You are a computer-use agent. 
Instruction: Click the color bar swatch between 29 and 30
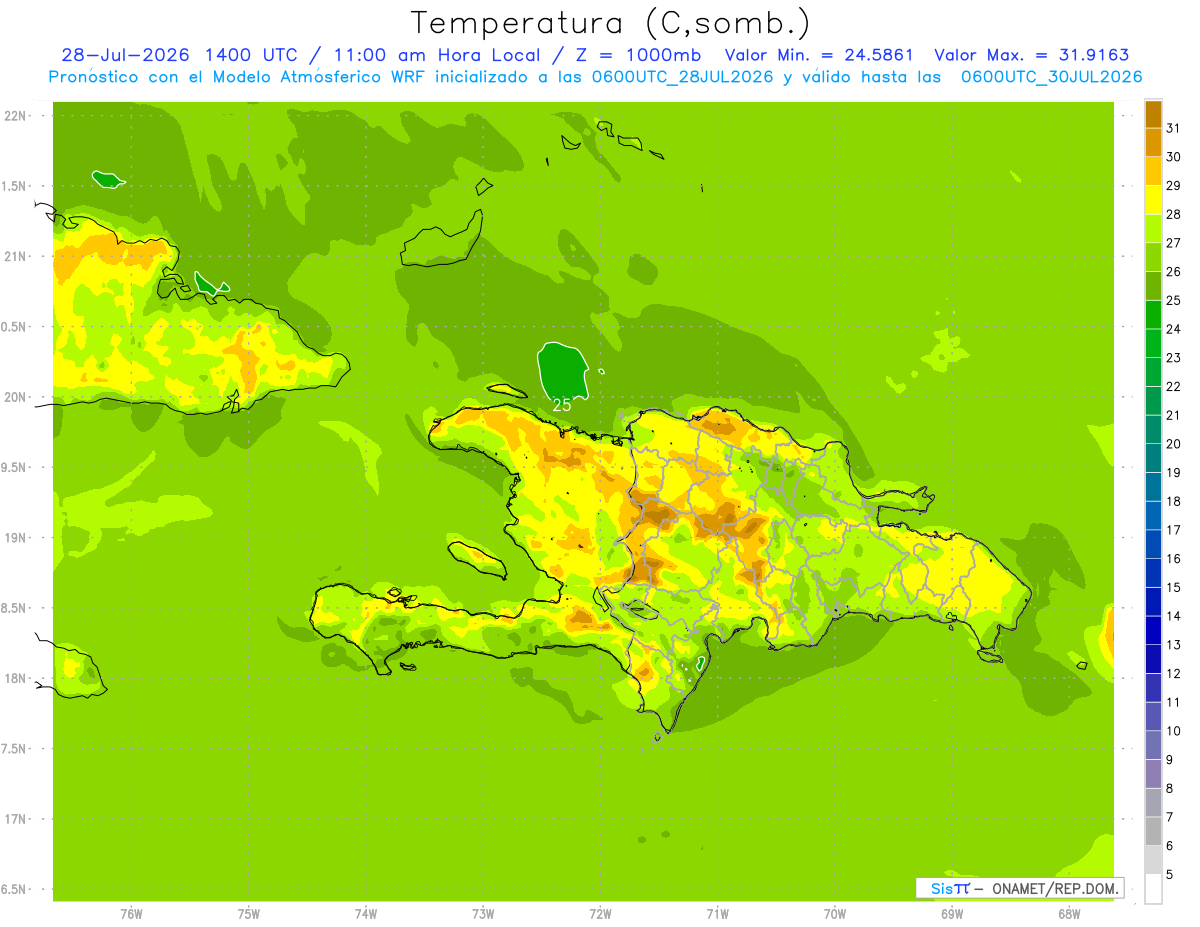tap(1153, 171)
